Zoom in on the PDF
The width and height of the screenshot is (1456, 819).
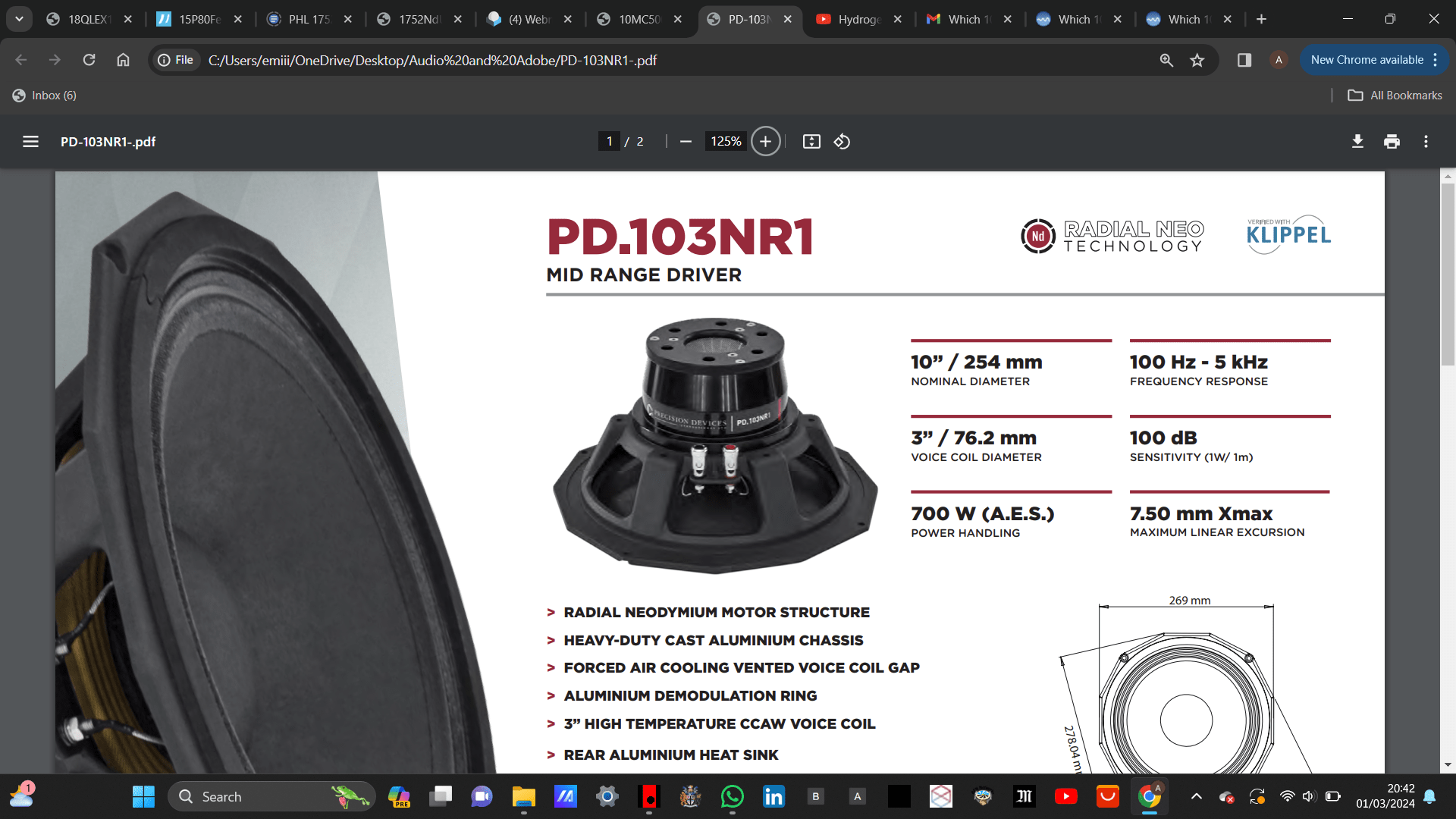[765, 142]
